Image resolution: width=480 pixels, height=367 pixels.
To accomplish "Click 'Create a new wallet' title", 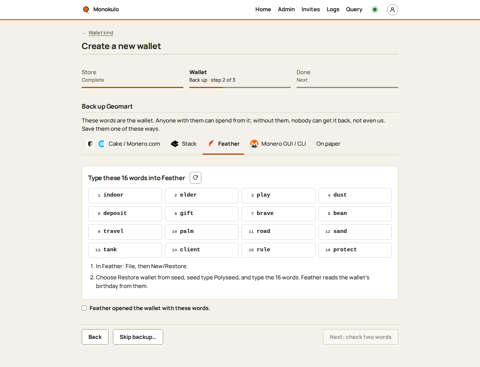I will pos(121,46).
